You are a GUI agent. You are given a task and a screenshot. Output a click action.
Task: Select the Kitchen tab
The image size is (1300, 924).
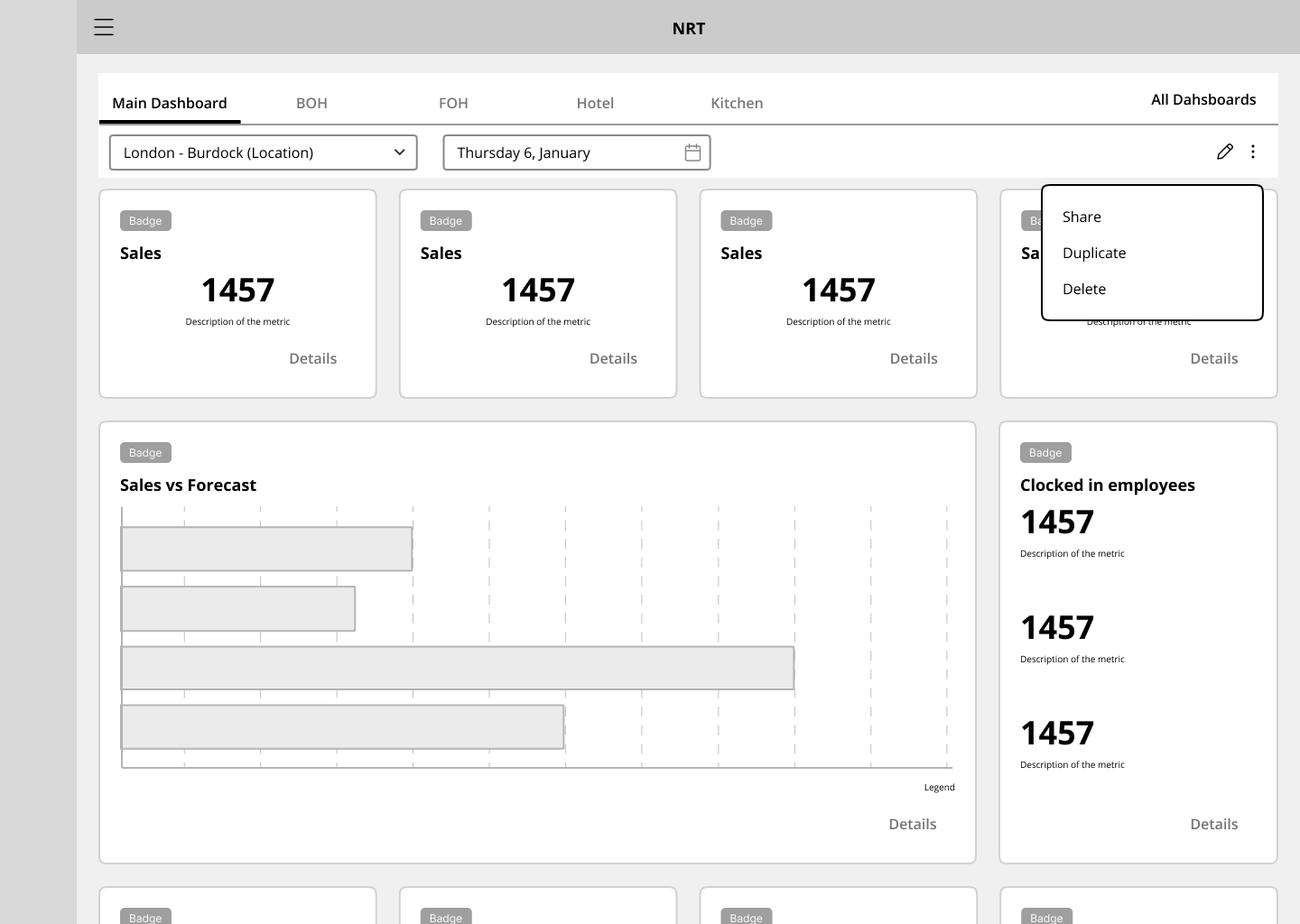point(737,103)
